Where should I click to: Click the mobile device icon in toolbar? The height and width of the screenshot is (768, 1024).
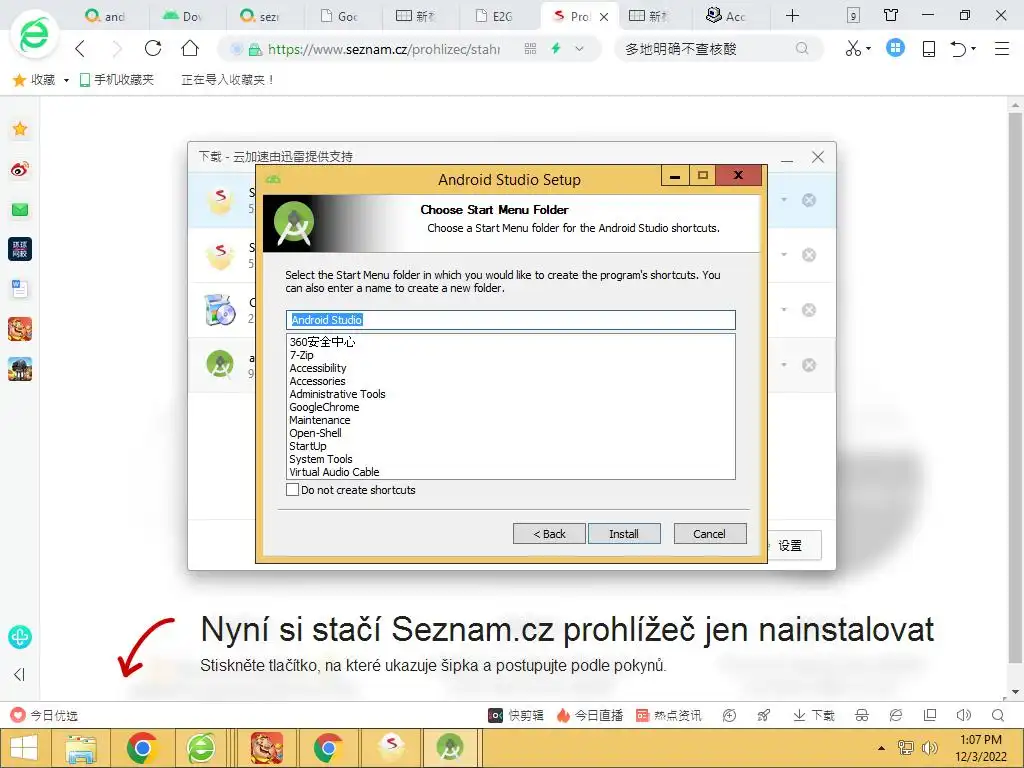(929, 48)
